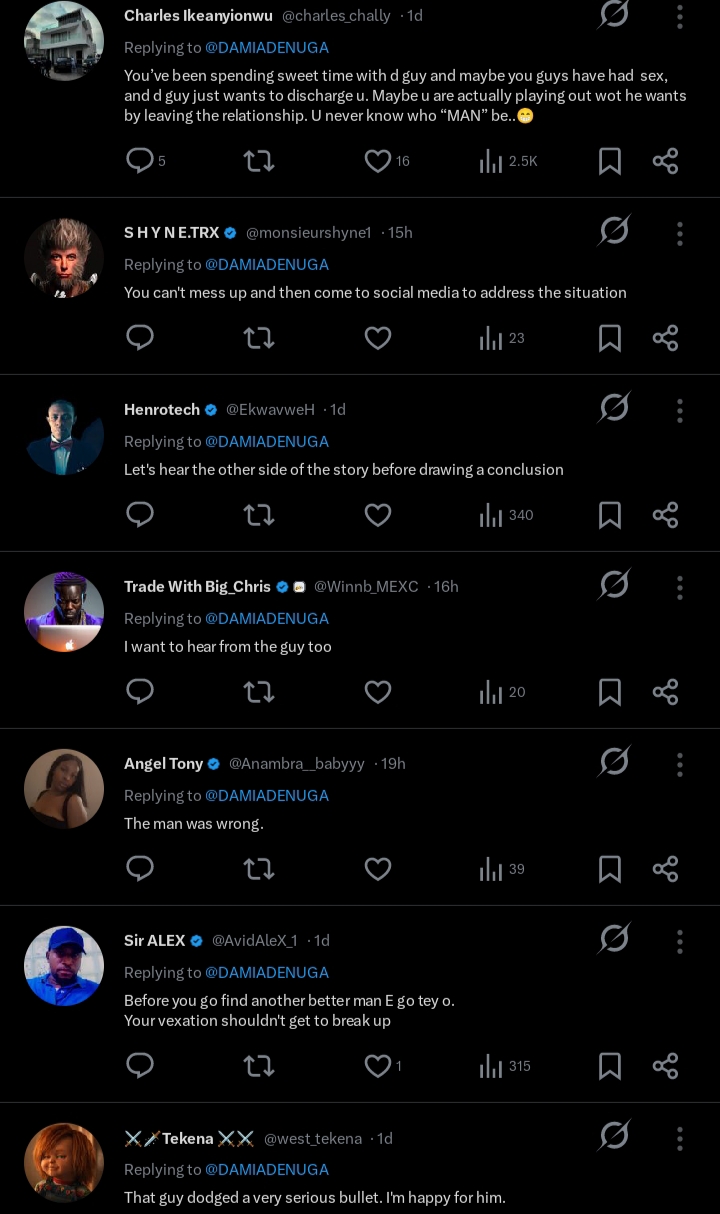This screenshot has width=720, height=1214.
Task: Open @DAMIADENUGA link in Henrotech's reply
Action: click(267, 441)
